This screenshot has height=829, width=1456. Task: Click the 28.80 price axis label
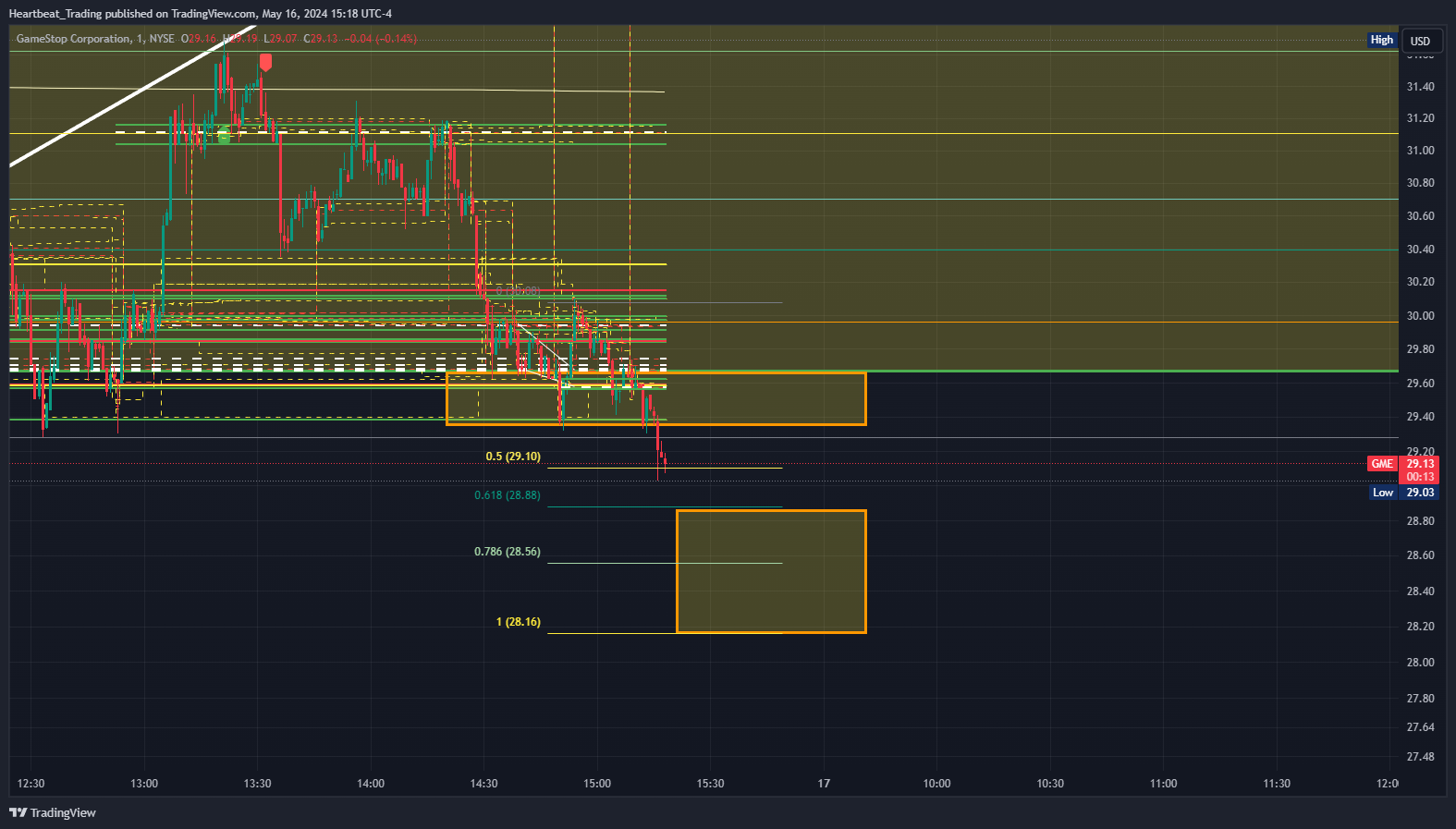(1420, 521)
